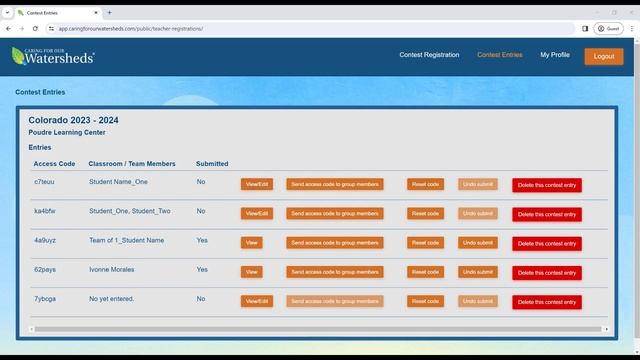
Task: Click the text Team of 1_Student Name
Action: 127,240
